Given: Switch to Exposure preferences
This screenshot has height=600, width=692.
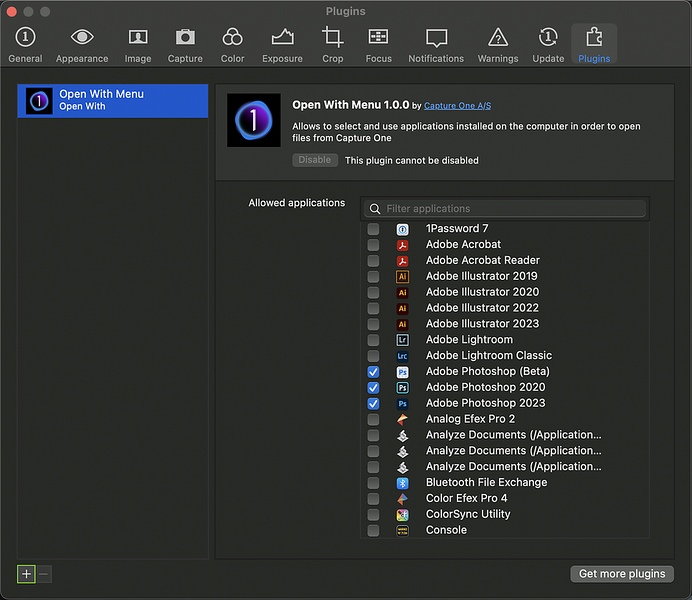Looking at the screenshot, I should 282,45.
